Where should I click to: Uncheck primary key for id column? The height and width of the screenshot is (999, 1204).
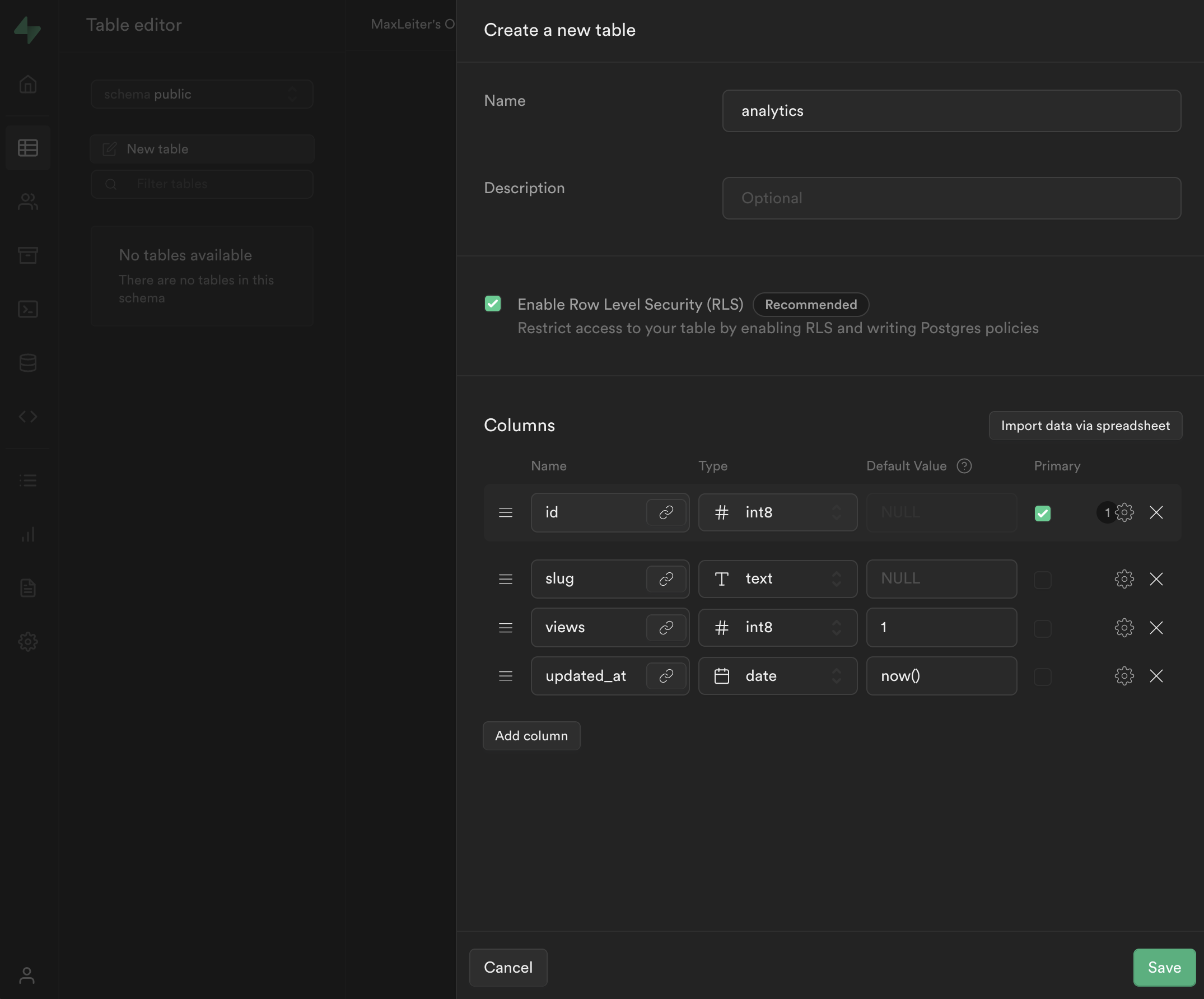(1042, 513)
